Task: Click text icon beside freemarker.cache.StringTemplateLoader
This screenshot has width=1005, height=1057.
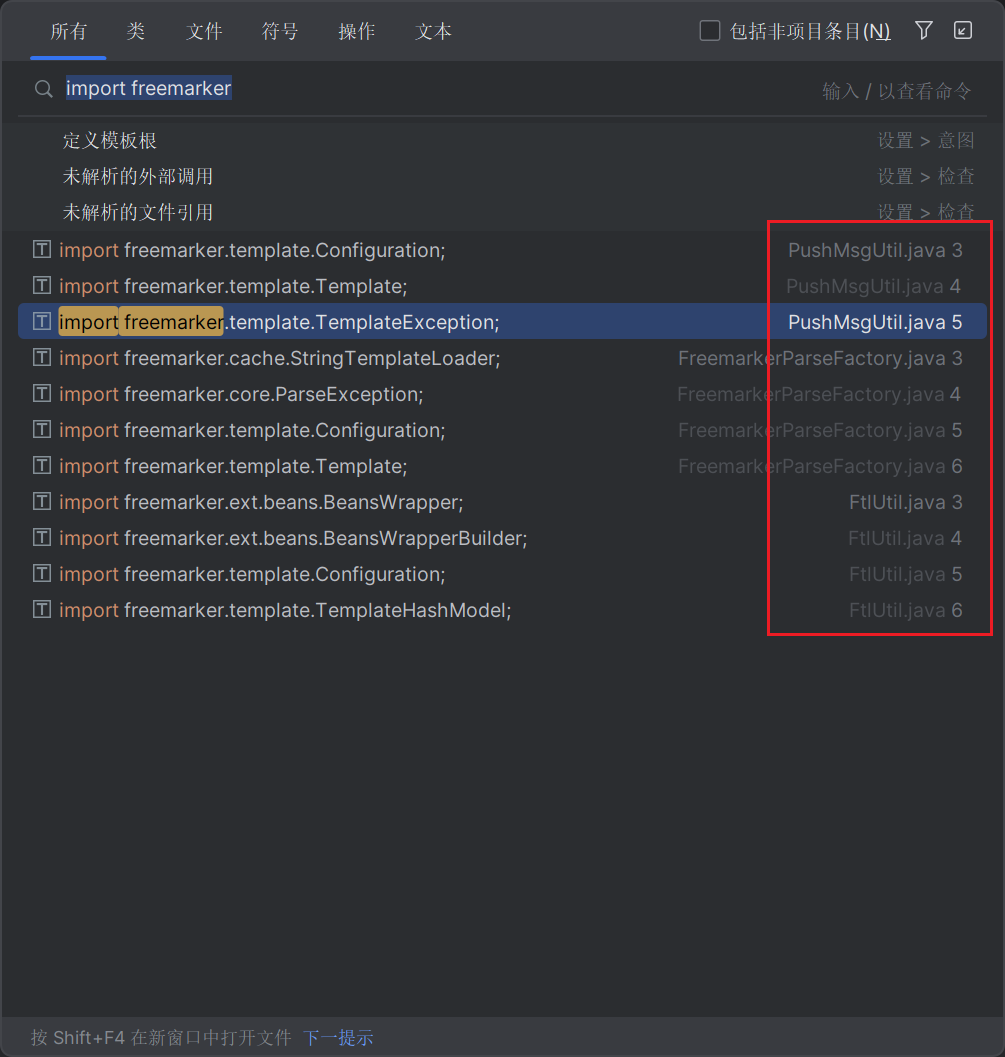Action: pyautogui.click(x=42, y=358)
